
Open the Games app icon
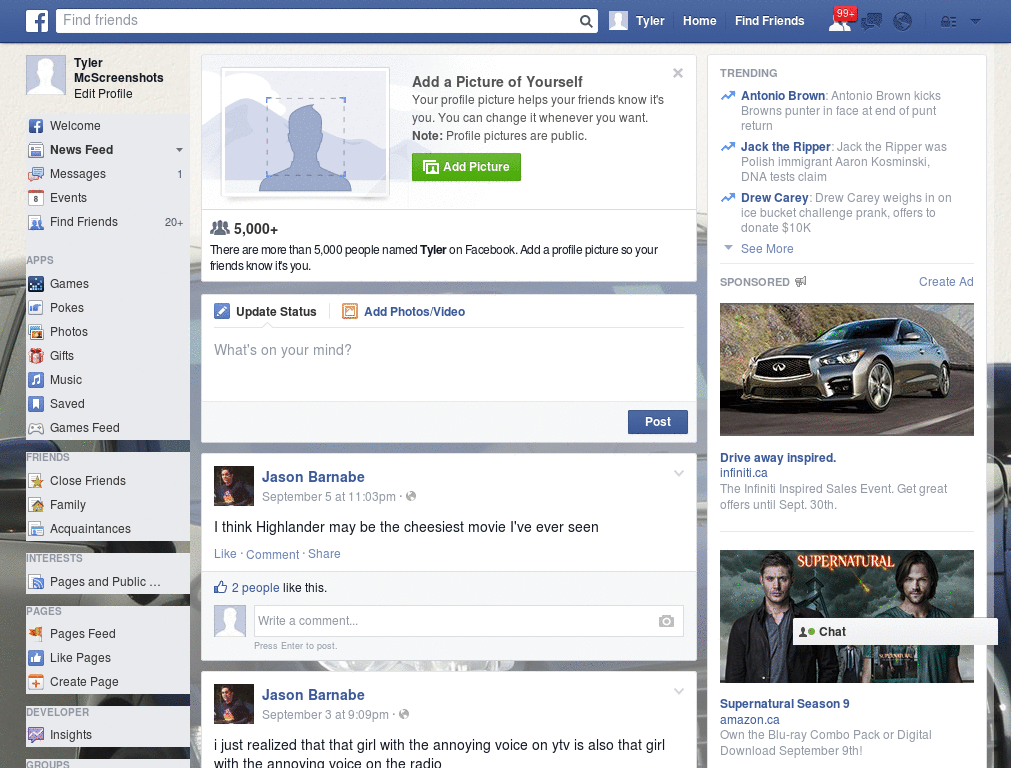[x=36, y=284]
